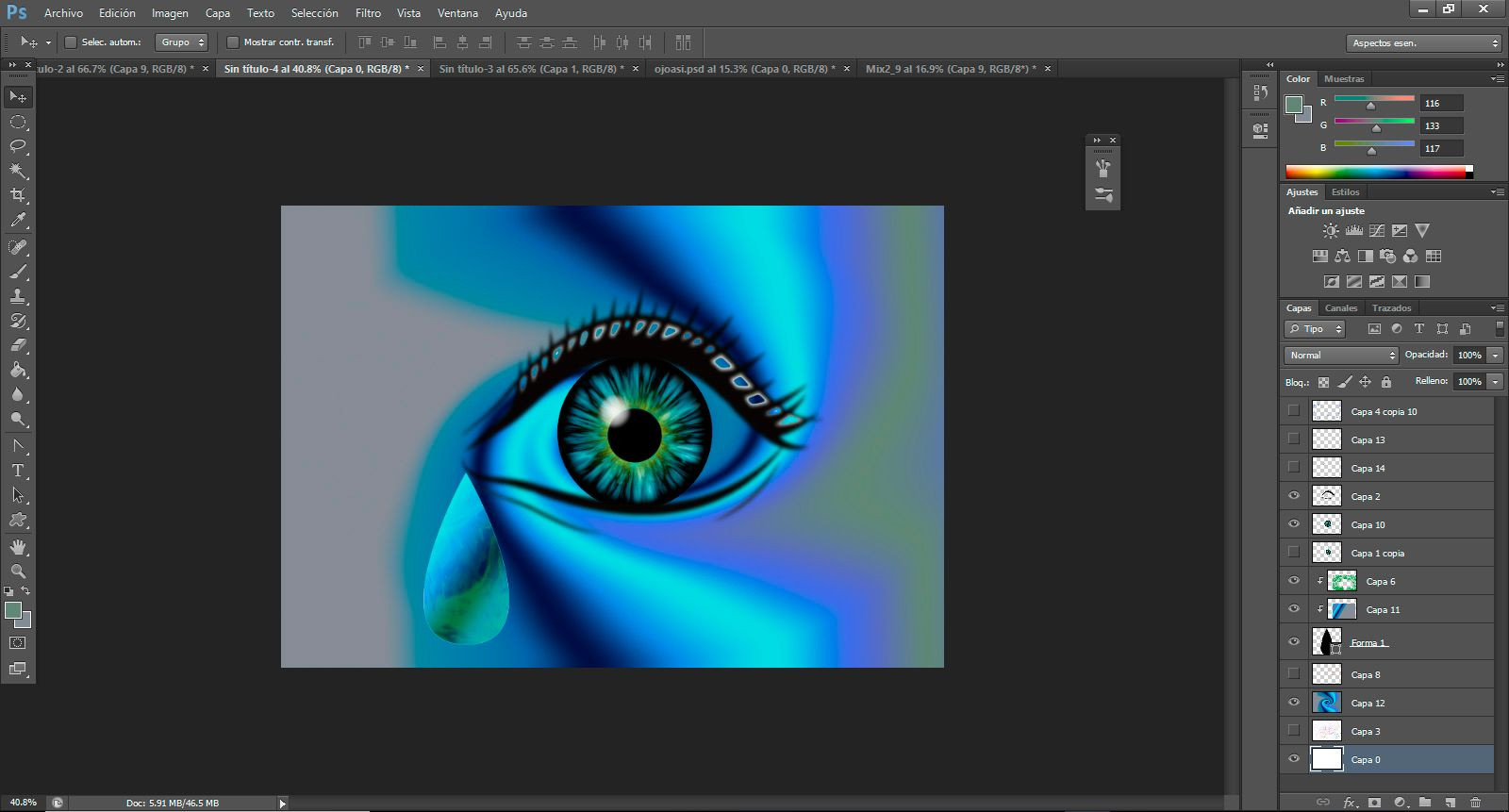1509x812 pixels.
Task: Open the Grupo dropdown in options bar
Action: (x=181, y=42)
